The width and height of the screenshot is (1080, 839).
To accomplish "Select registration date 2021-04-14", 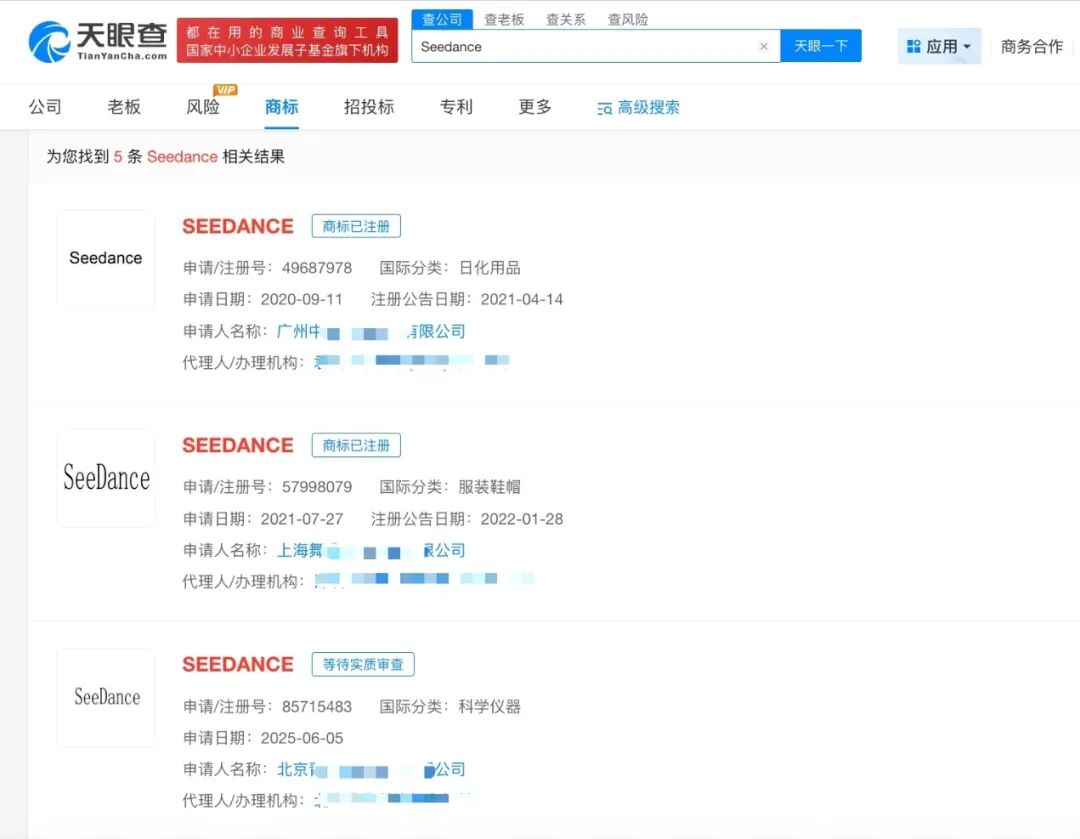I will click(x=521, y=300).
